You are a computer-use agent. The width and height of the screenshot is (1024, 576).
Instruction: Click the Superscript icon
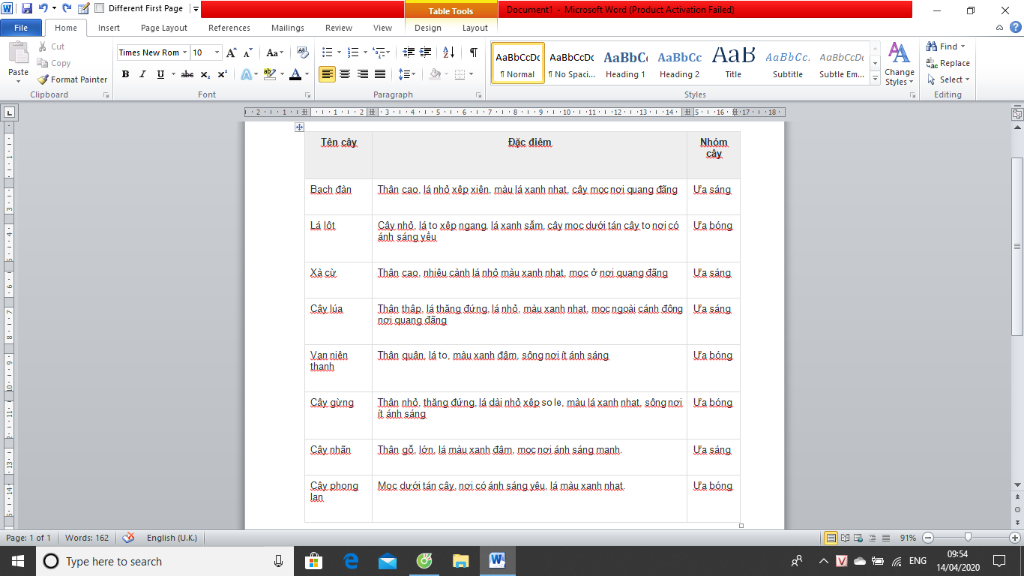(x=222, y=74)
